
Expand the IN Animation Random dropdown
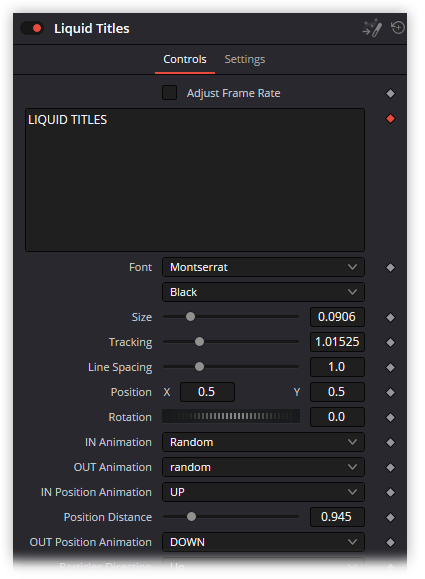pos(263,442)
